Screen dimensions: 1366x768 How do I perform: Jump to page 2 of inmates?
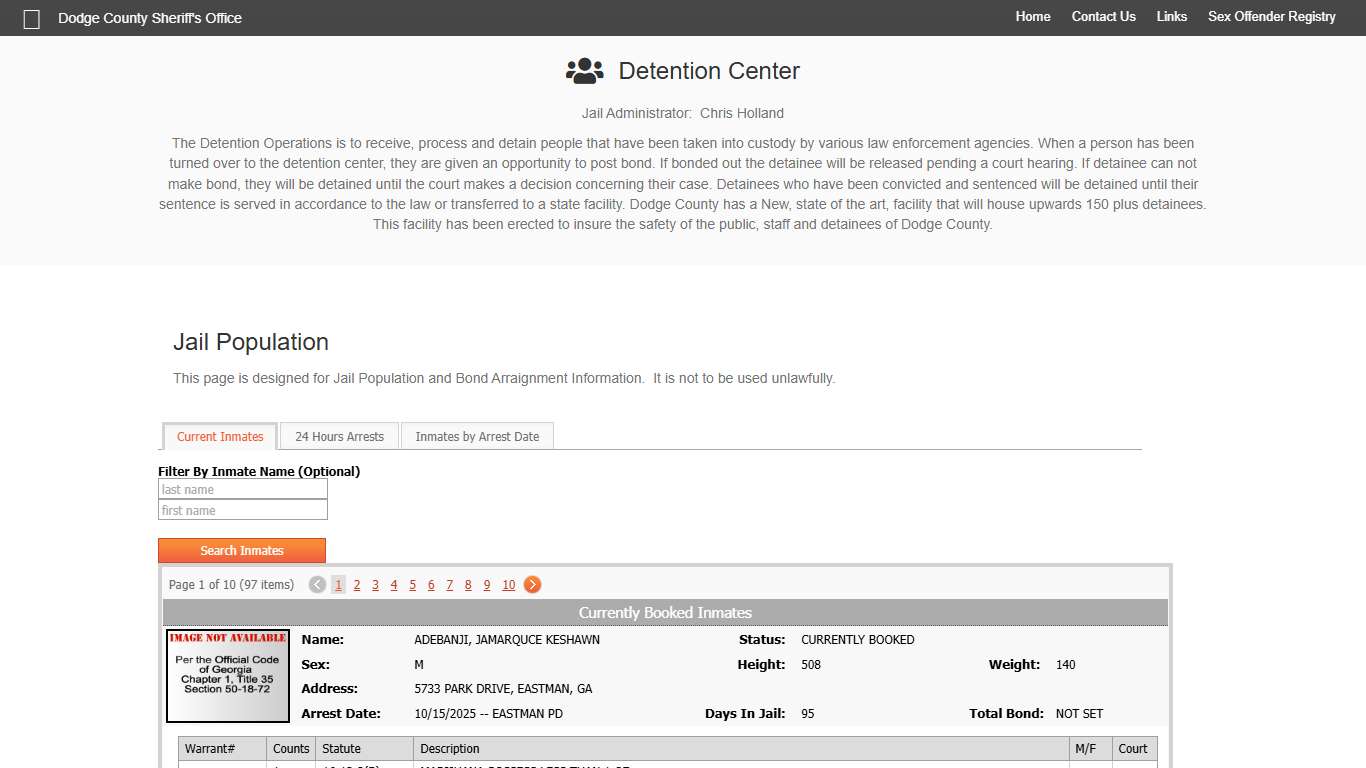(357, 585)
